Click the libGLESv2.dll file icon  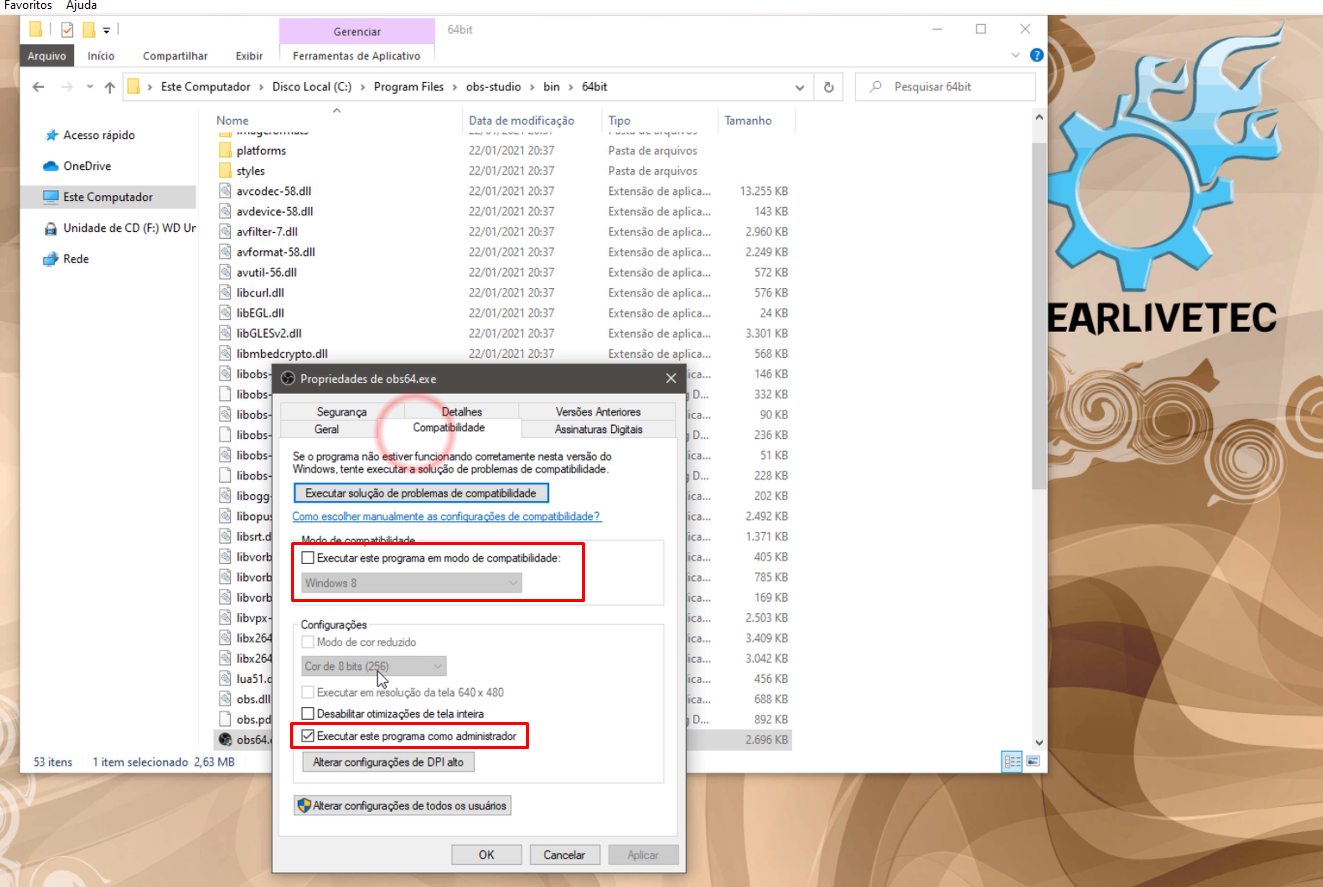(225, 333)
